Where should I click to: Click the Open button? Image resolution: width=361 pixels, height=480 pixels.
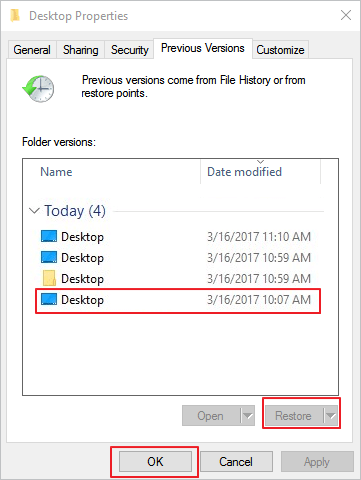pyautogui.click(x=211, y=416)
